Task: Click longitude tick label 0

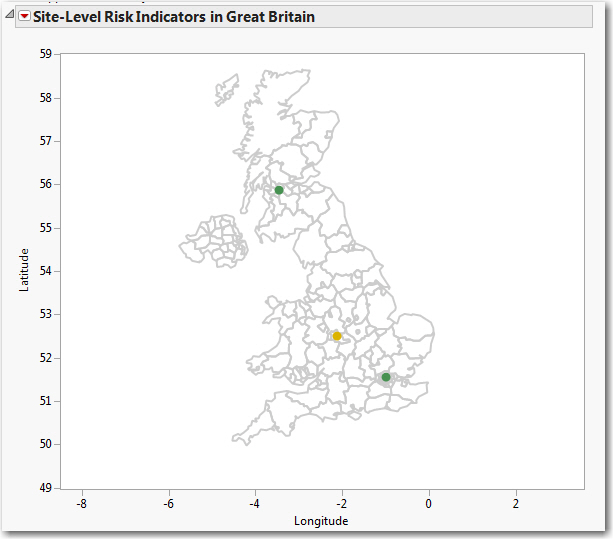Action: coord(429,504)
